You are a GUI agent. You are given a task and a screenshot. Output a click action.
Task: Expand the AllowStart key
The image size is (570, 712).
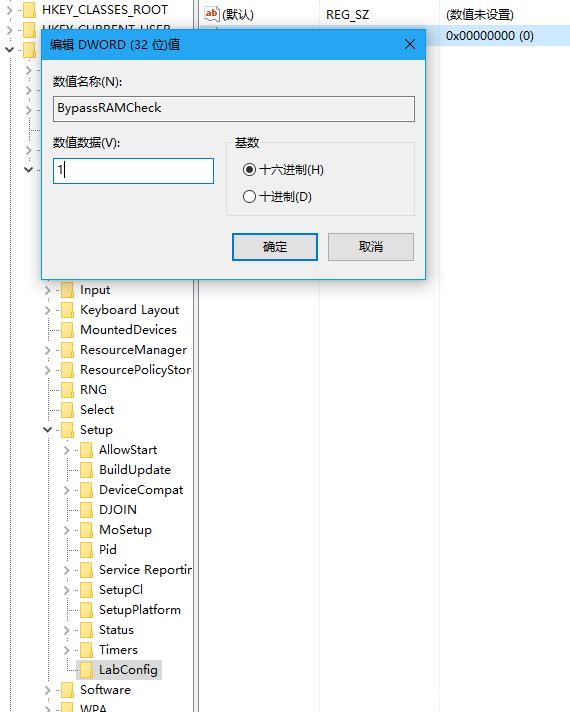66,450
